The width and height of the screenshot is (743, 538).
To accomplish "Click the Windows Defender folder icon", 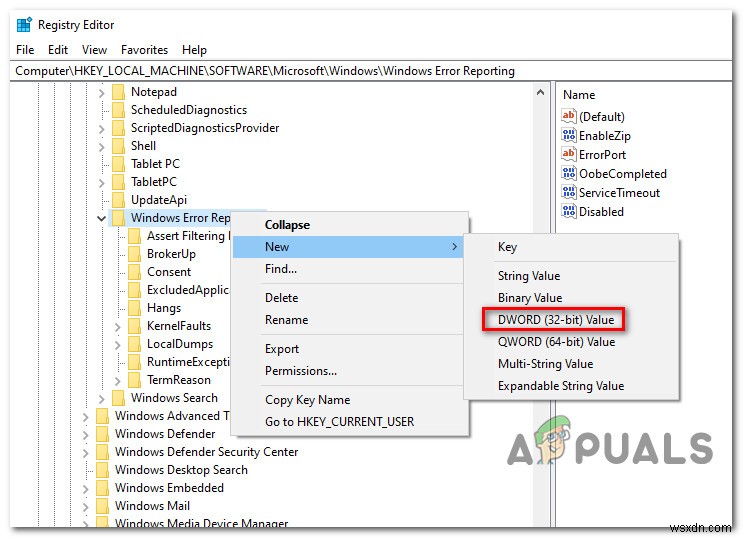I will [102, 434].
